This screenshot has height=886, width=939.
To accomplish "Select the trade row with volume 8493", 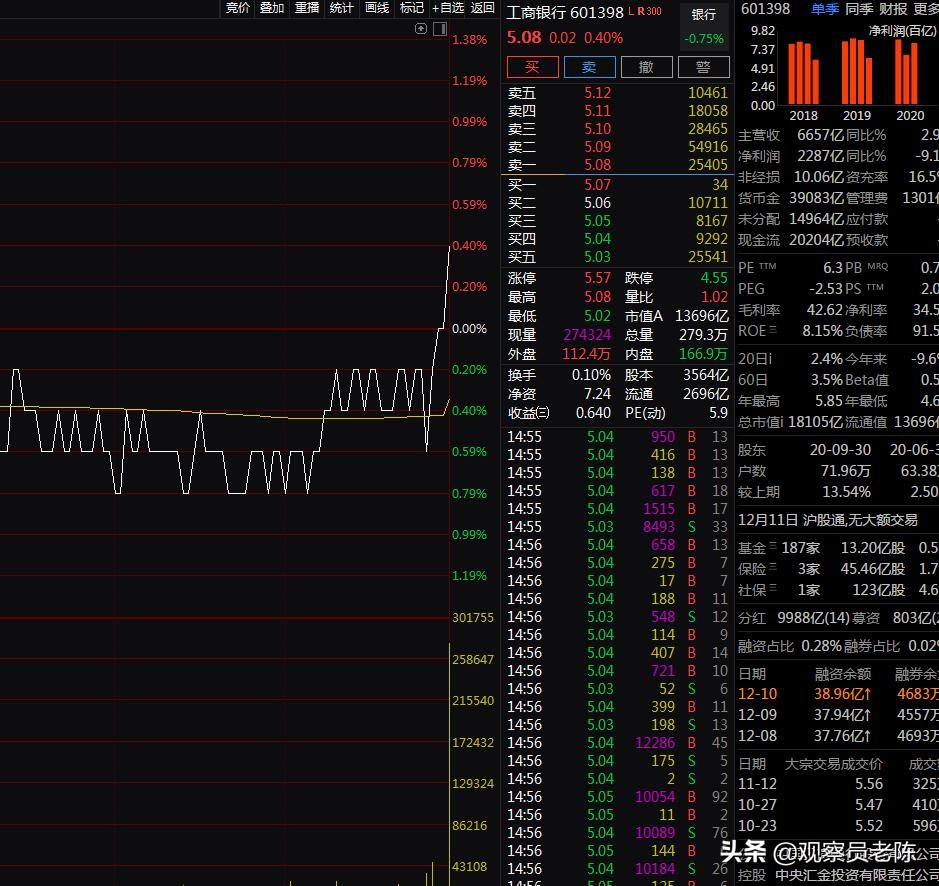I will click(617, 527).
